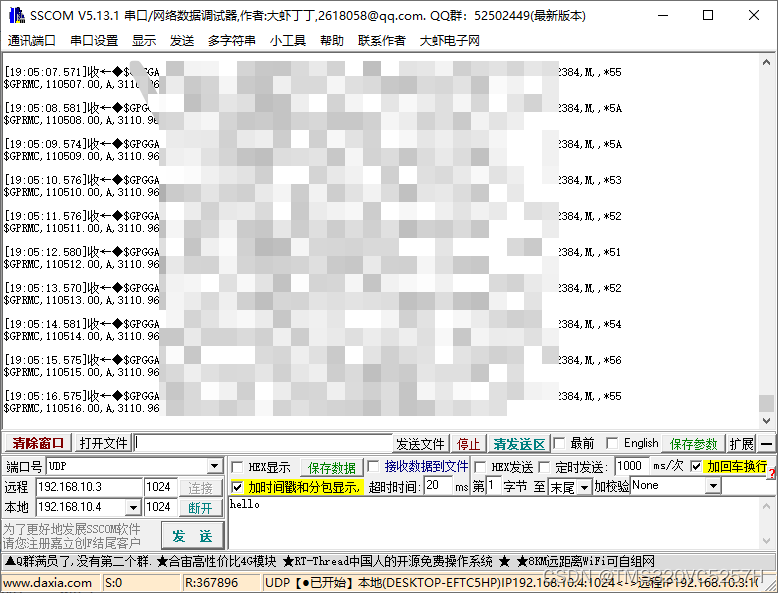
Task: Click the 断开 disconnect button
Action: pyautogui.click(x=200, y=507)
